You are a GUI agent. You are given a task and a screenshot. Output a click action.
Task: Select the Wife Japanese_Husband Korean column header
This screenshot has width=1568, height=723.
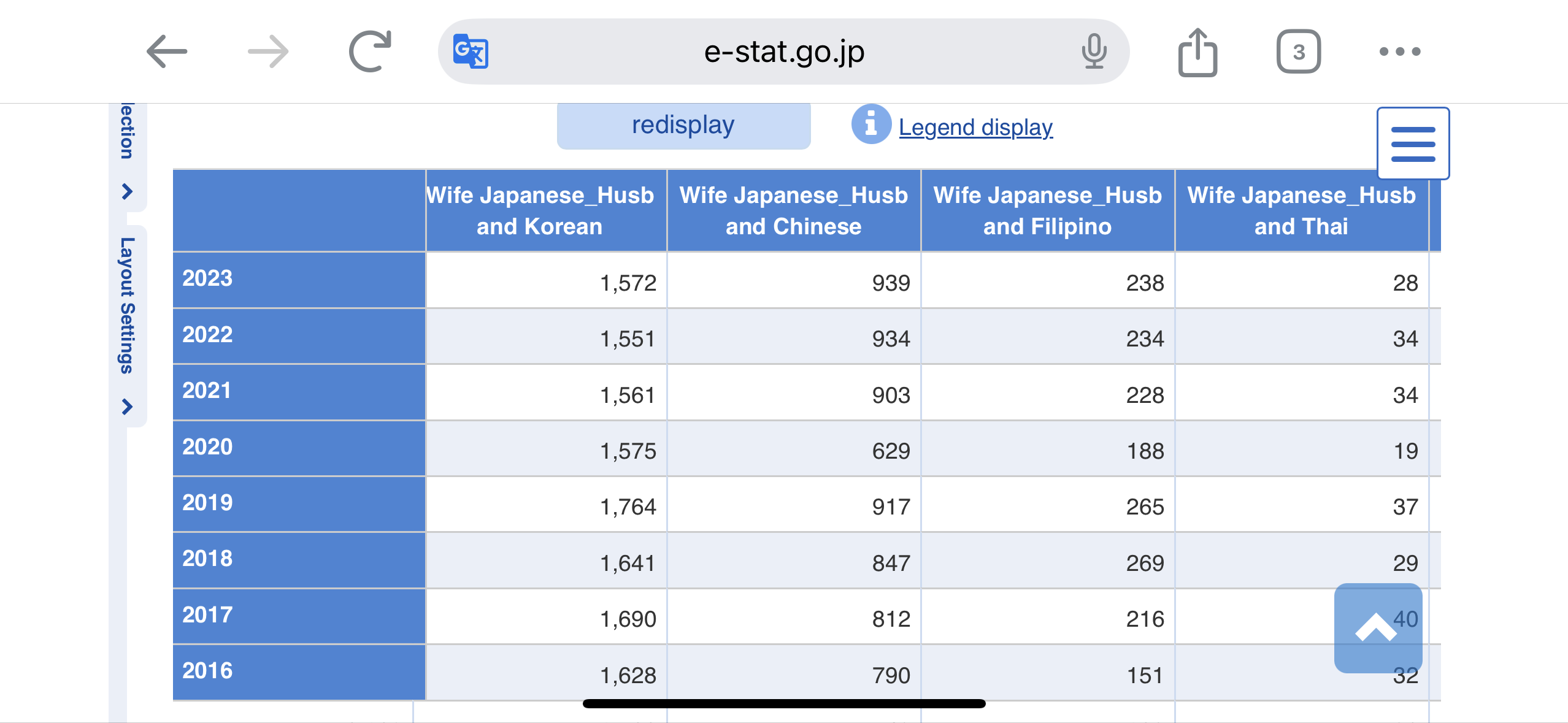point(546,210)
